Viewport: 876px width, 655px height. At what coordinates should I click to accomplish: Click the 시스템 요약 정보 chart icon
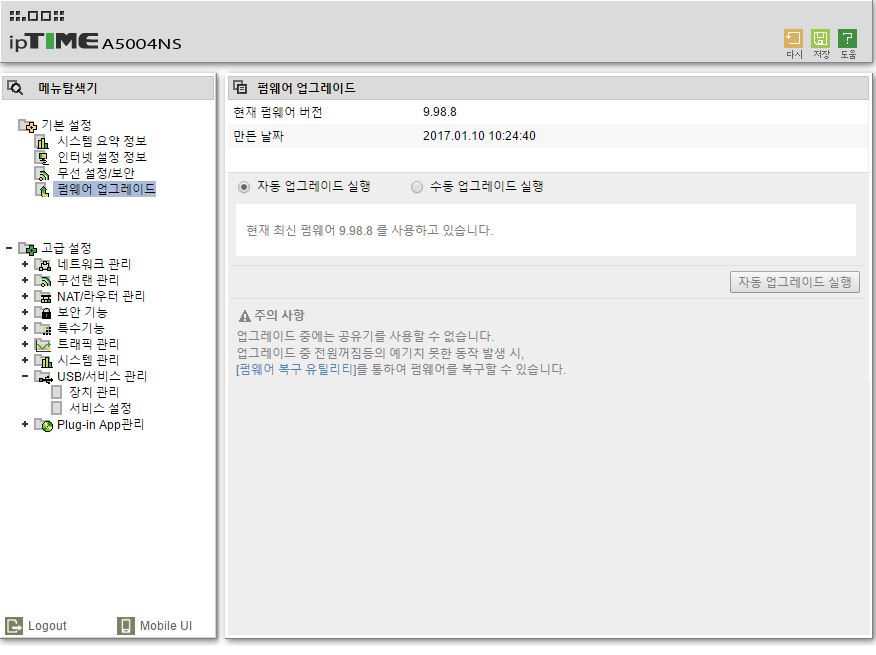(42, 141)
